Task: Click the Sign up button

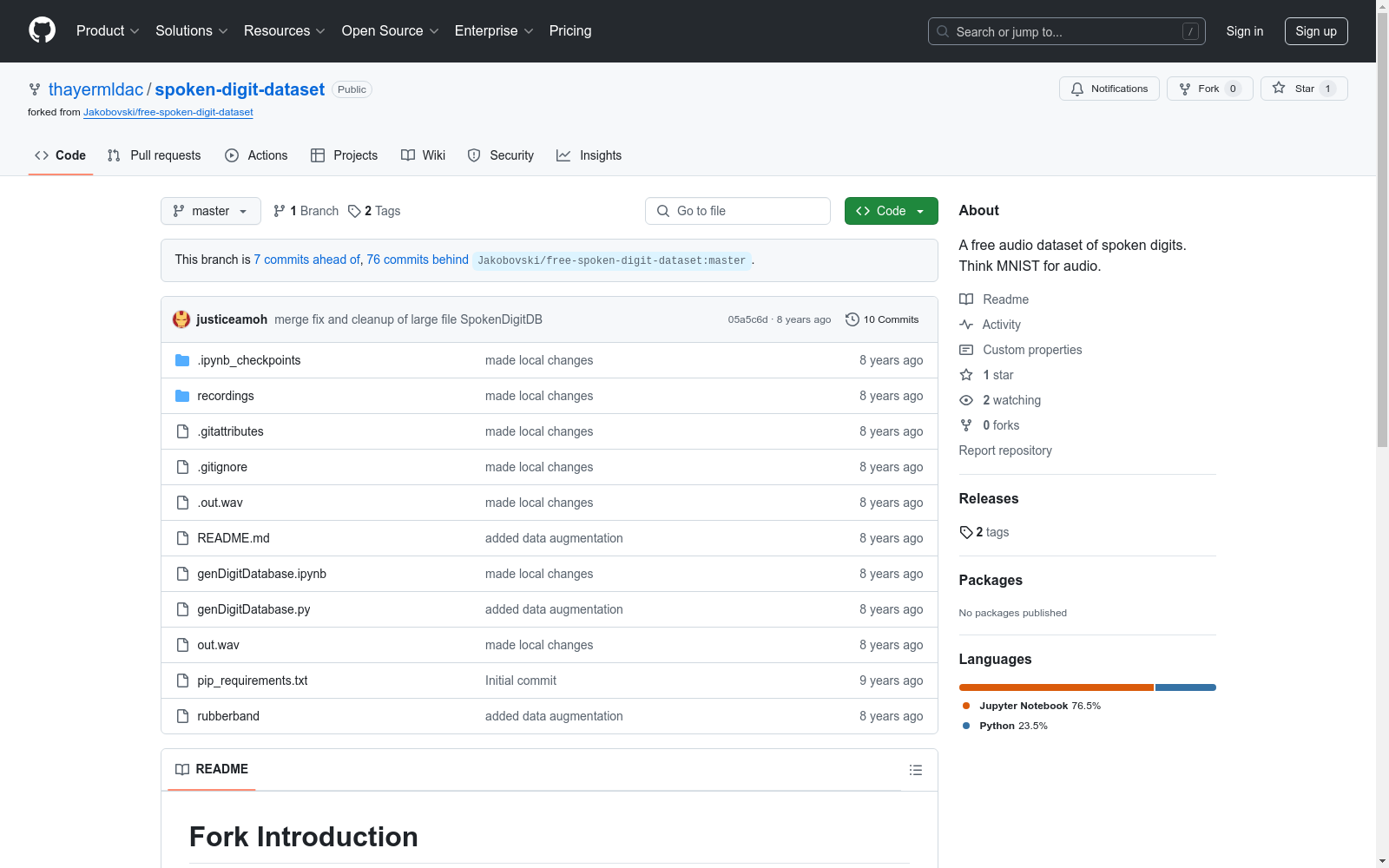Action: pos(1316,31)
